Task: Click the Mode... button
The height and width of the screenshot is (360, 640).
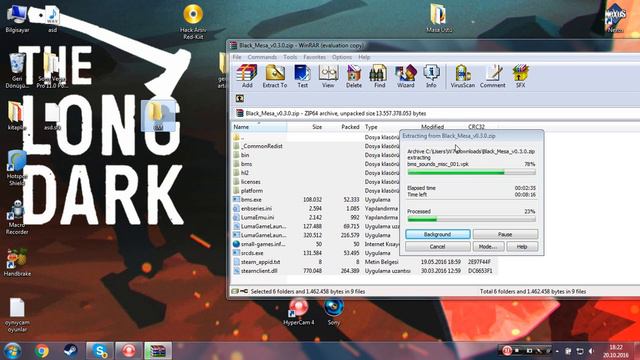Action: (x=488, y=247)
